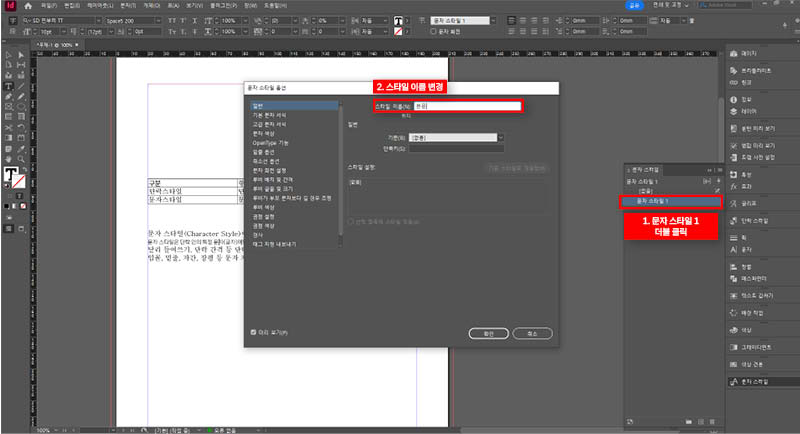This screenshot has height=434, width=800.
Task: Click the 확인 (OK) button
Action: pos(488,334)
